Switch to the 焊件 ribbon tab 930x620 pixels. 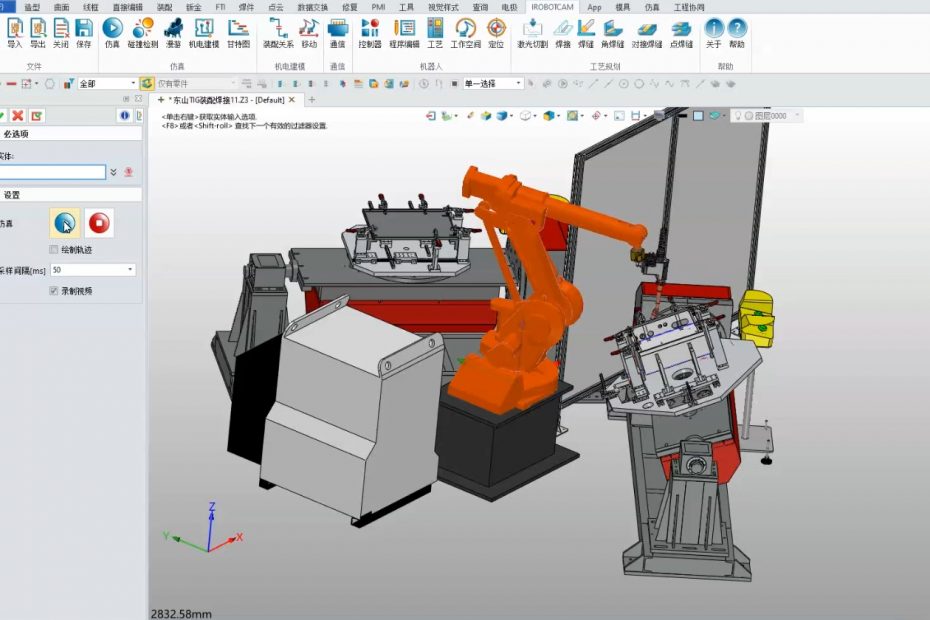click(x=246, y=7)
